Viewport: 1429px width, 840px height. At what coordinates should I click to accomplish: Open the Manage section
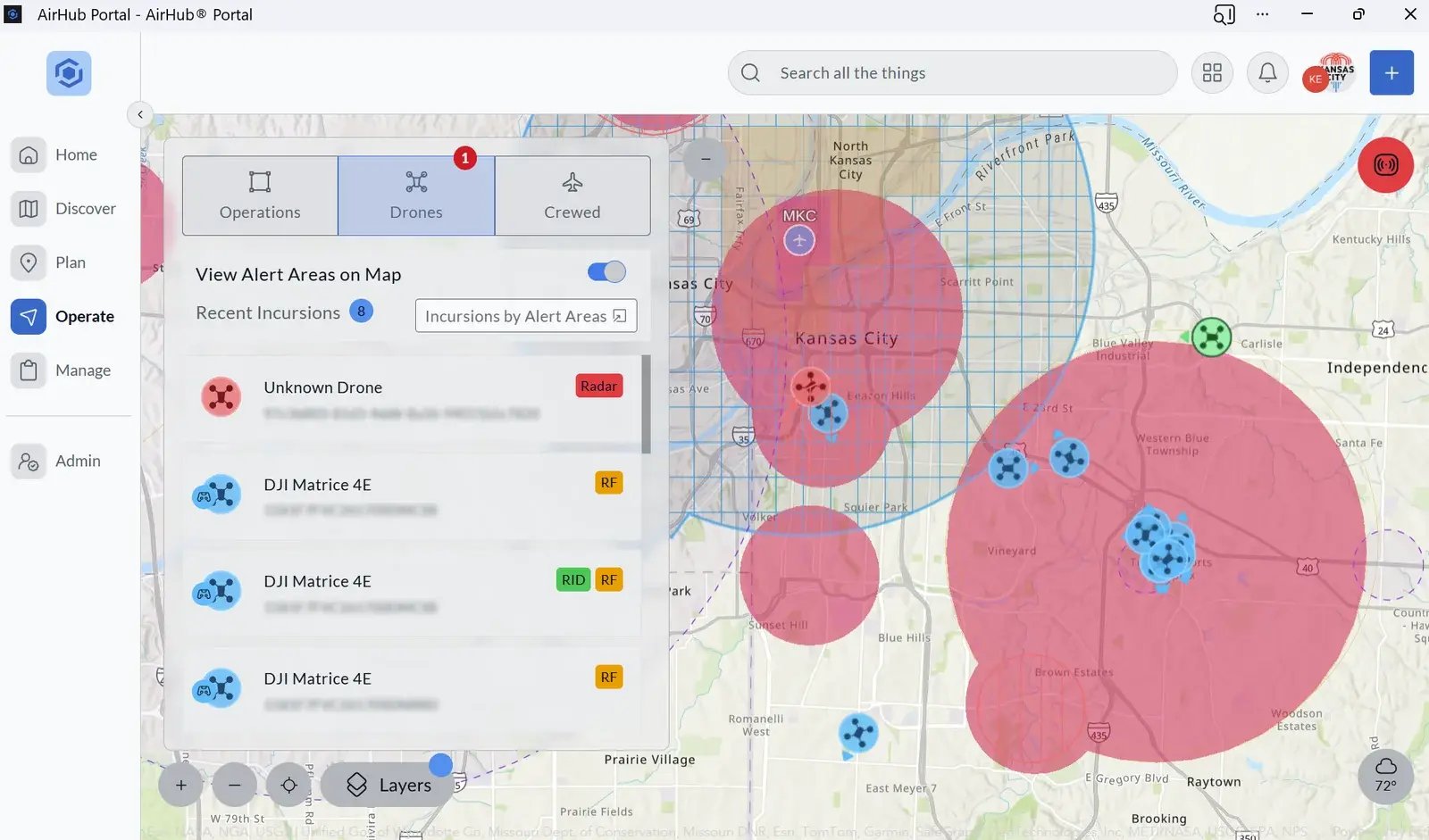click(68, 370)
